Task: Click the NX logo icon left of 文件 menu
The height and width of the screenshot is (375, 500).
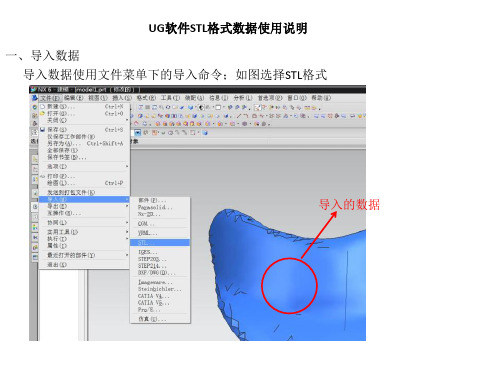Action: point(34,98)
